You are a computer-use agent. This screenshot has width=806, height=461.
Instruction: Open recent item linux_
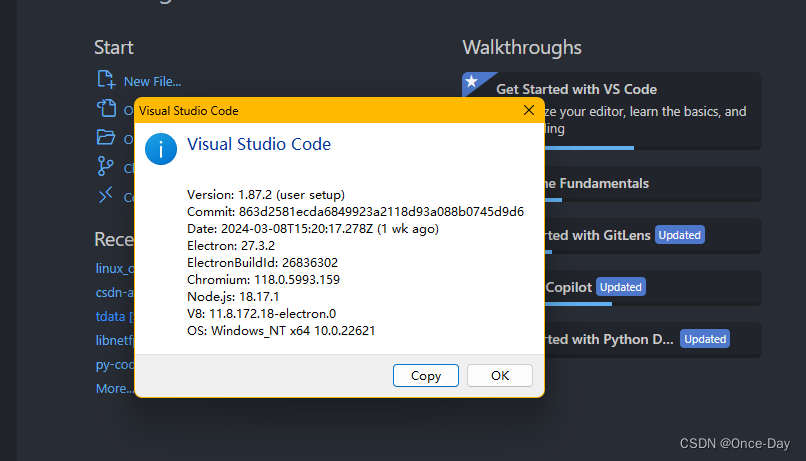pyautogui.click(x=115, y=268)
